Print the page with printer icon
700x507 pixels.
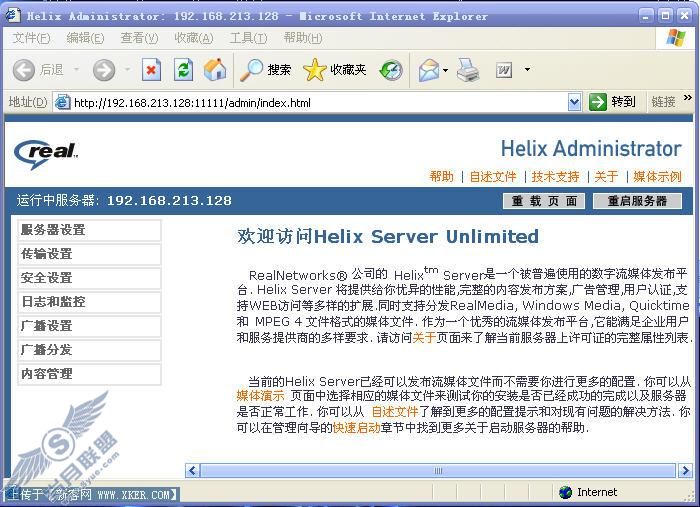(468, 70)
